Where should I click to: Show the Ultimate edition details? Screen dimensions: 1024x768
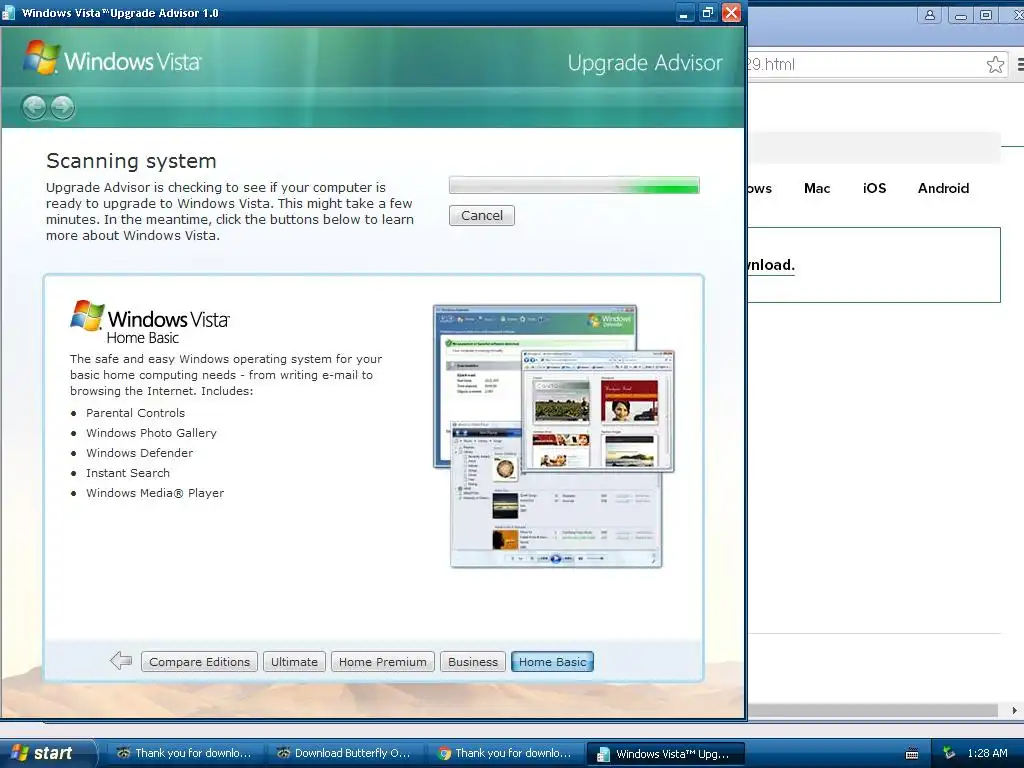pos(294,662)
